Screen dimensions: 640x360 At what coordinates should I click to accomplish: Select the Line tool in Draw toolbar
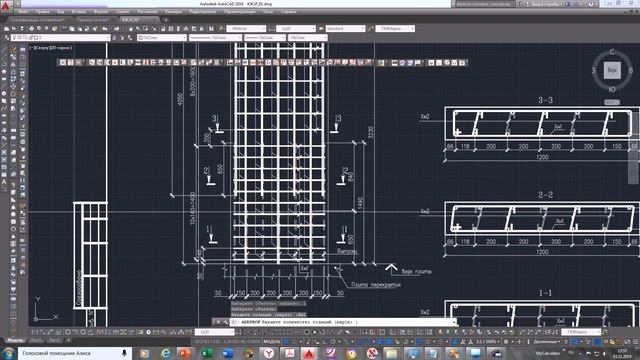[x=4, y=50]
